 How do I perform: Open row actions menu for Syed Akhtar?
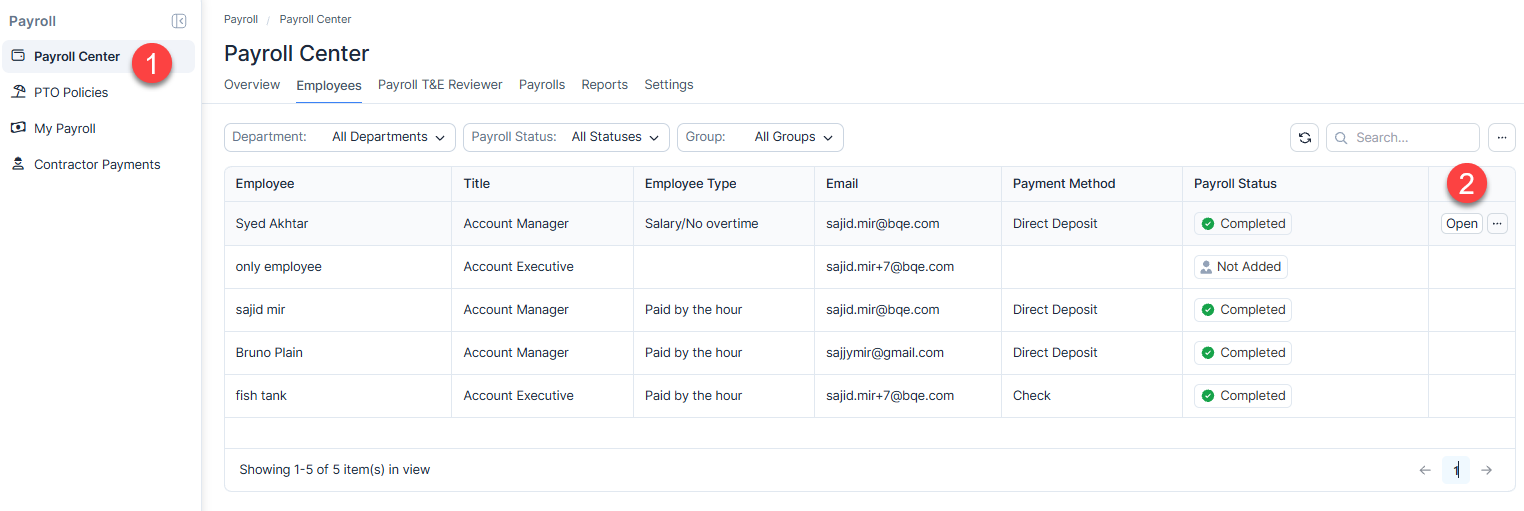(1497, 224)
